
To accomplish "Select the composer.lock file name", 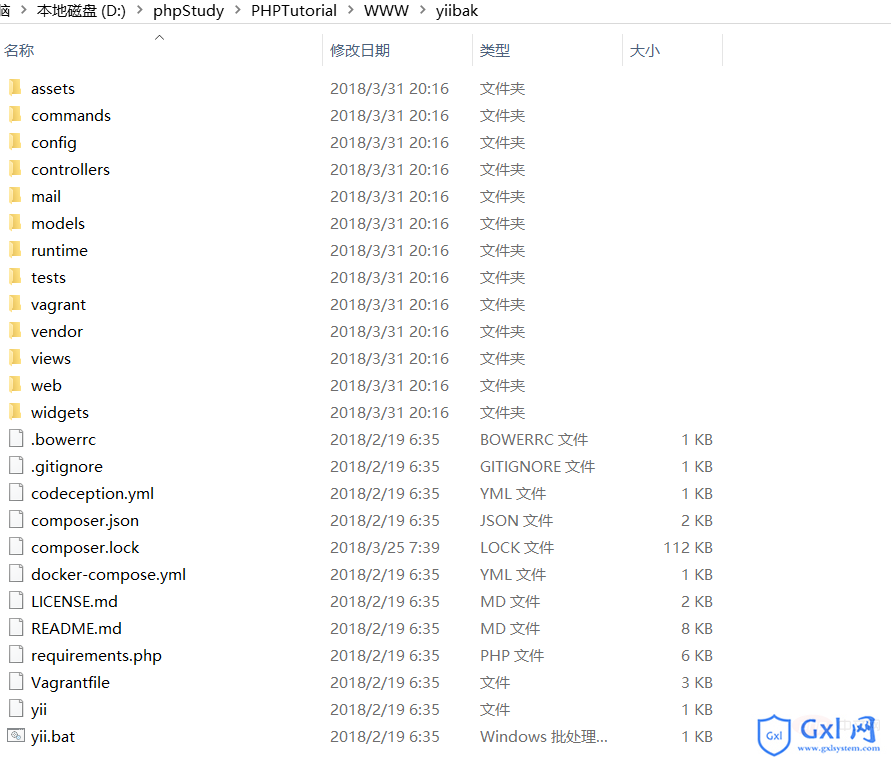I will click(x=85, y=548).
